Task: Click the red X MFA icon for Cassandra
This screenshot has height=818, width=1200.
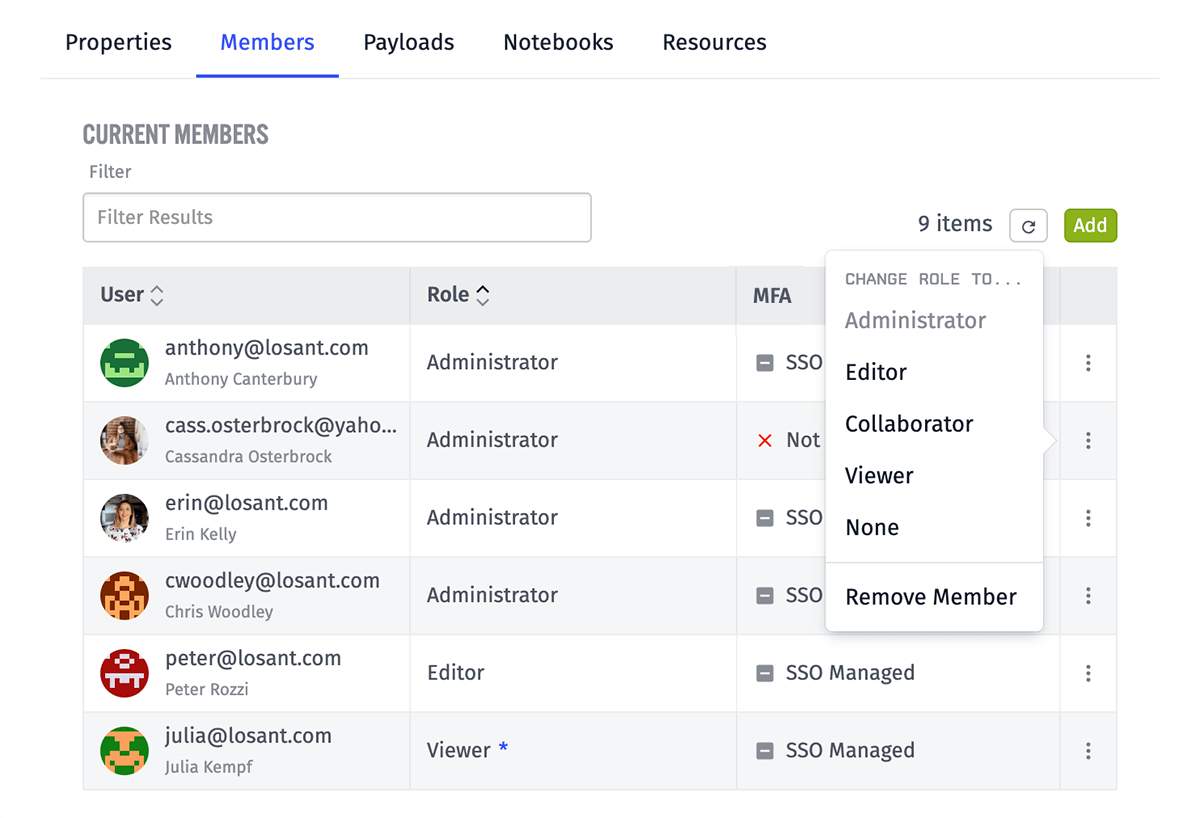Action: click(765, 440)
